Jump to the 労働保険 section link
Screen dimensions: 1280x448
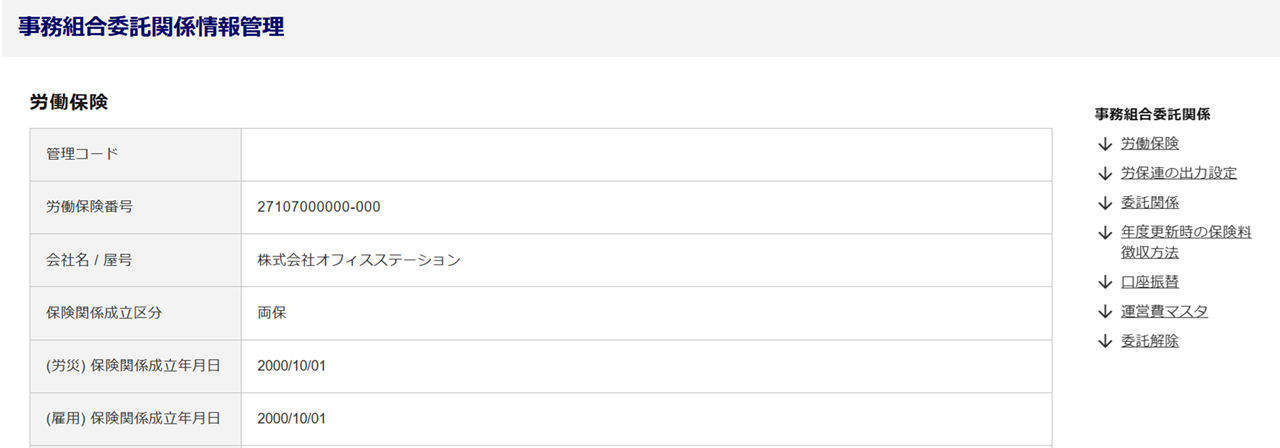1150,144
